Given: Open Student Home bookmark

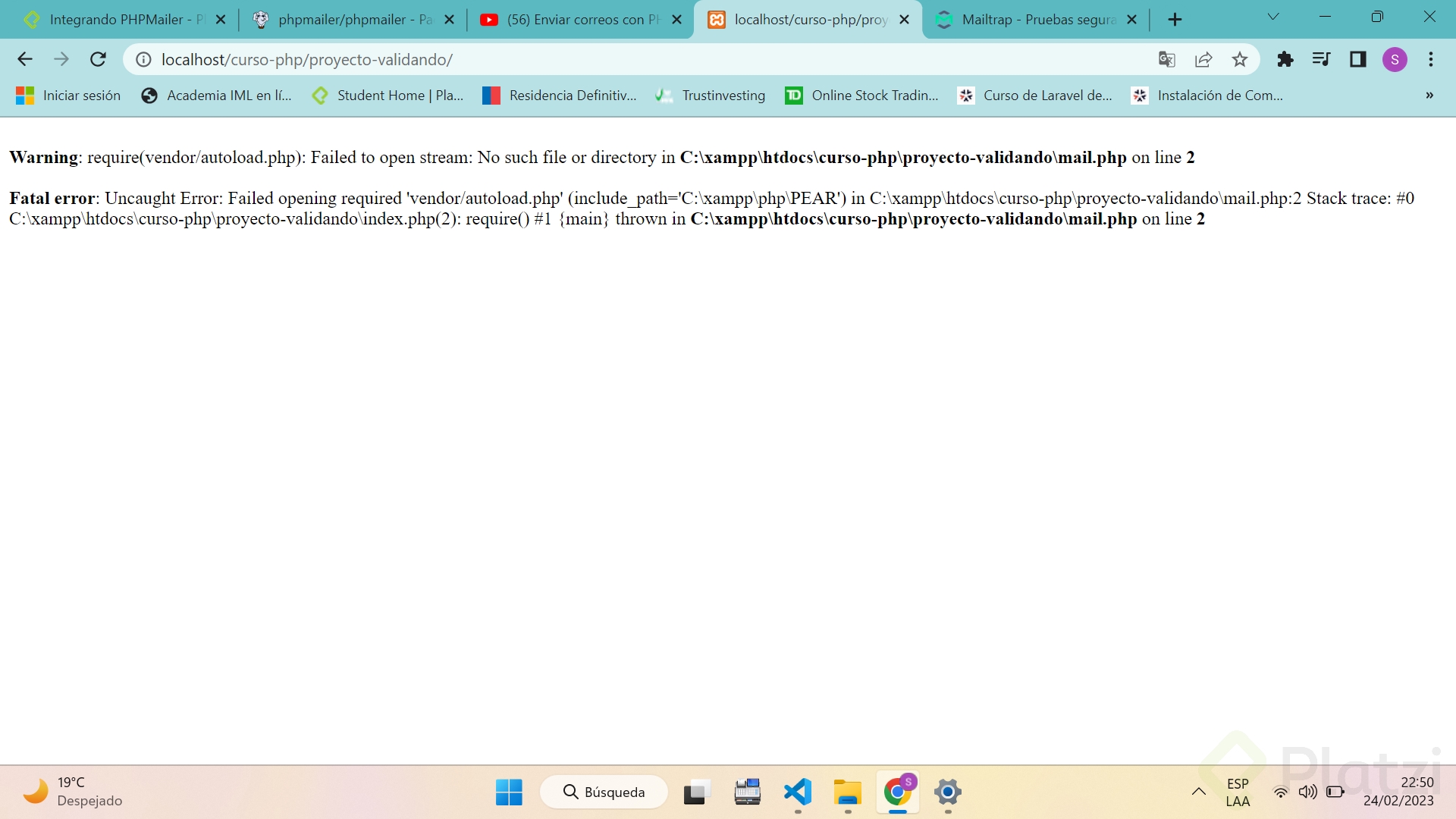Looking at the screenshot, I should pos(388,96).
